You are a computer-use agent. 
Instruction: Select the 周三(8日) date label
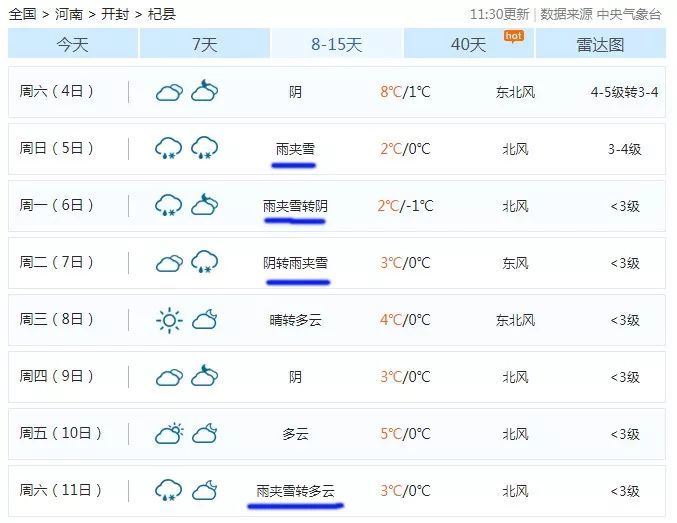tap(56, 319)
